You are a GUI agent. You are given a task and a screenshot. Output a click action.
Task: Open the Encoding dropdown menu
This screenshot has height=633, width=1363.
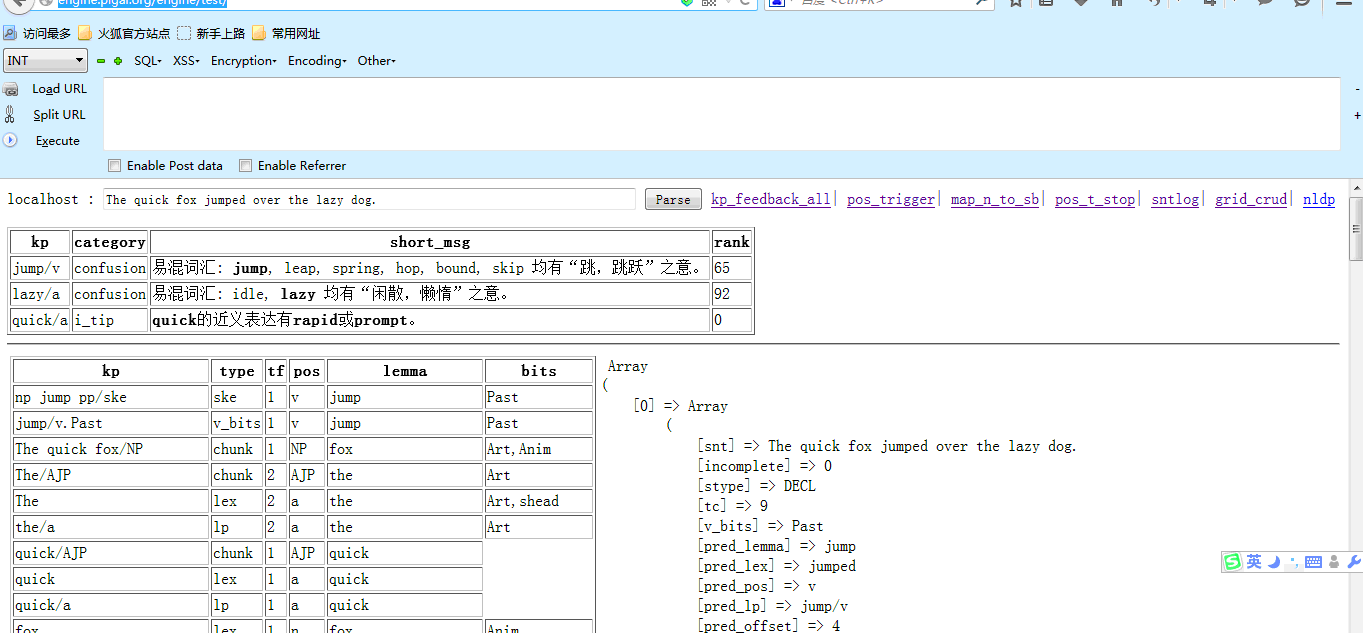coord(317,61)
